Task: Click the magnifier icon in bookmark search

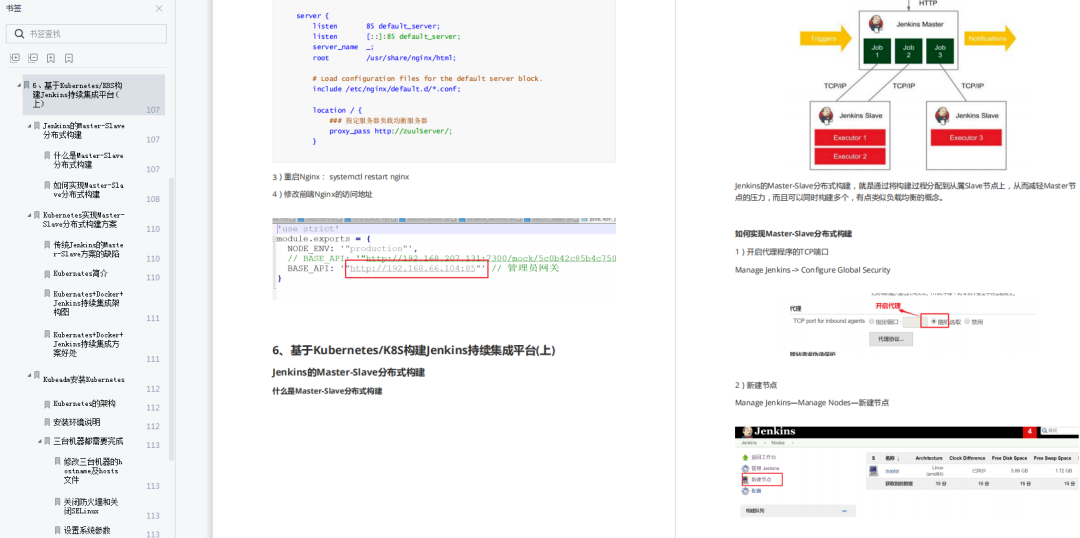Action: click(19, 34)
